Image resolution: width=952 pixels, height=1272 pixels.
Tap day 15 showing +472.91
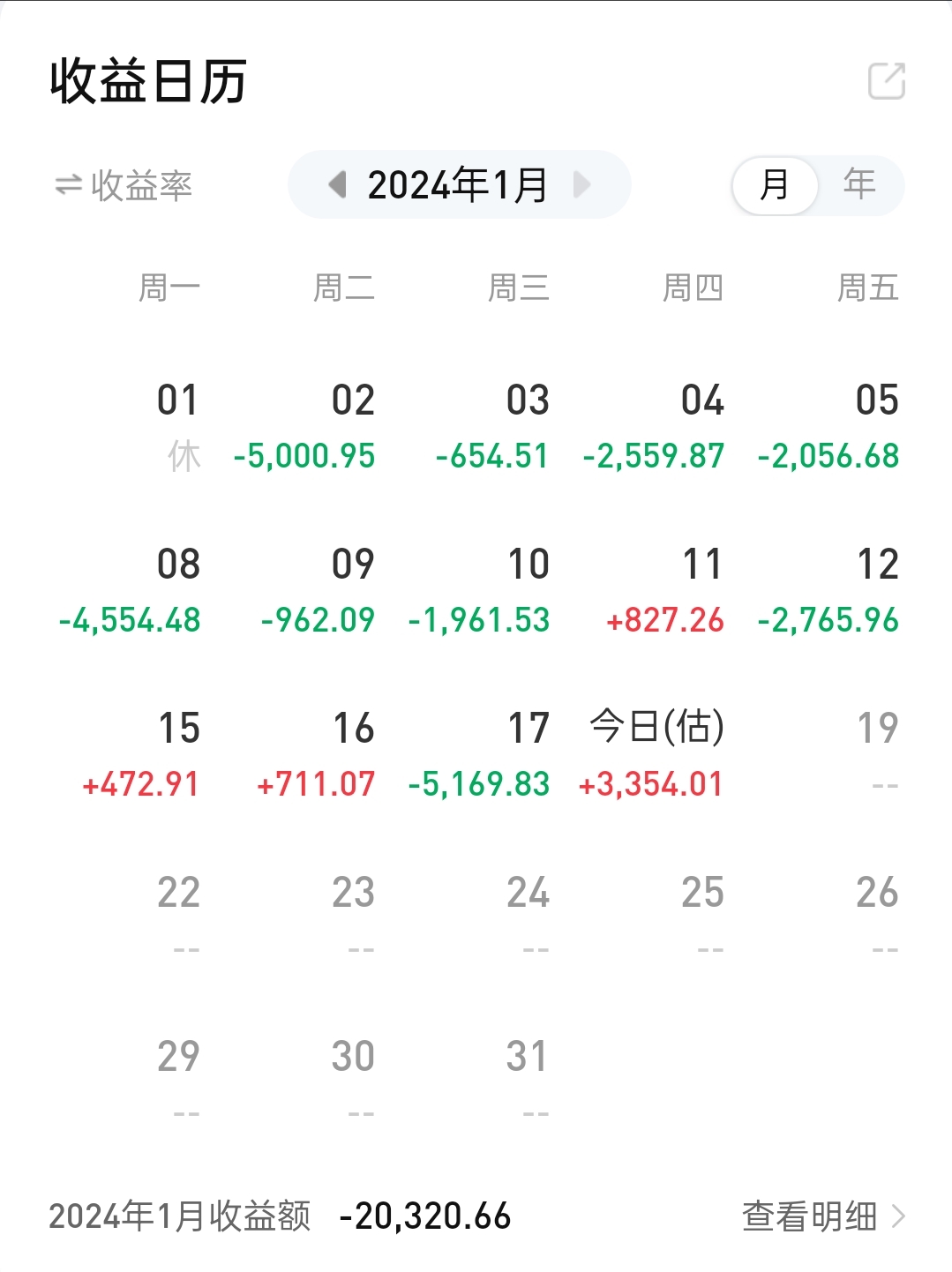(143, 755)
